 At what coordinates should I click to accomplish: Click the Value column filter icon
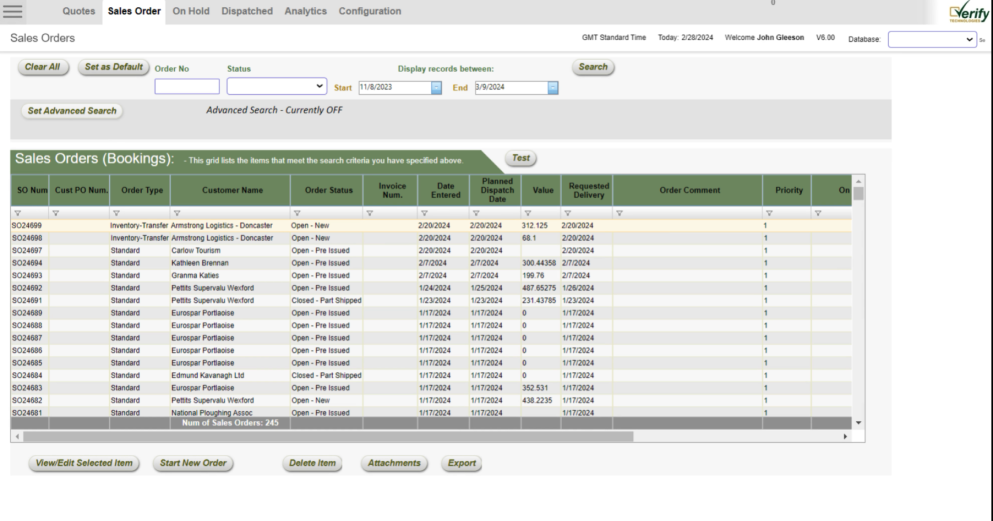(526, 213)
